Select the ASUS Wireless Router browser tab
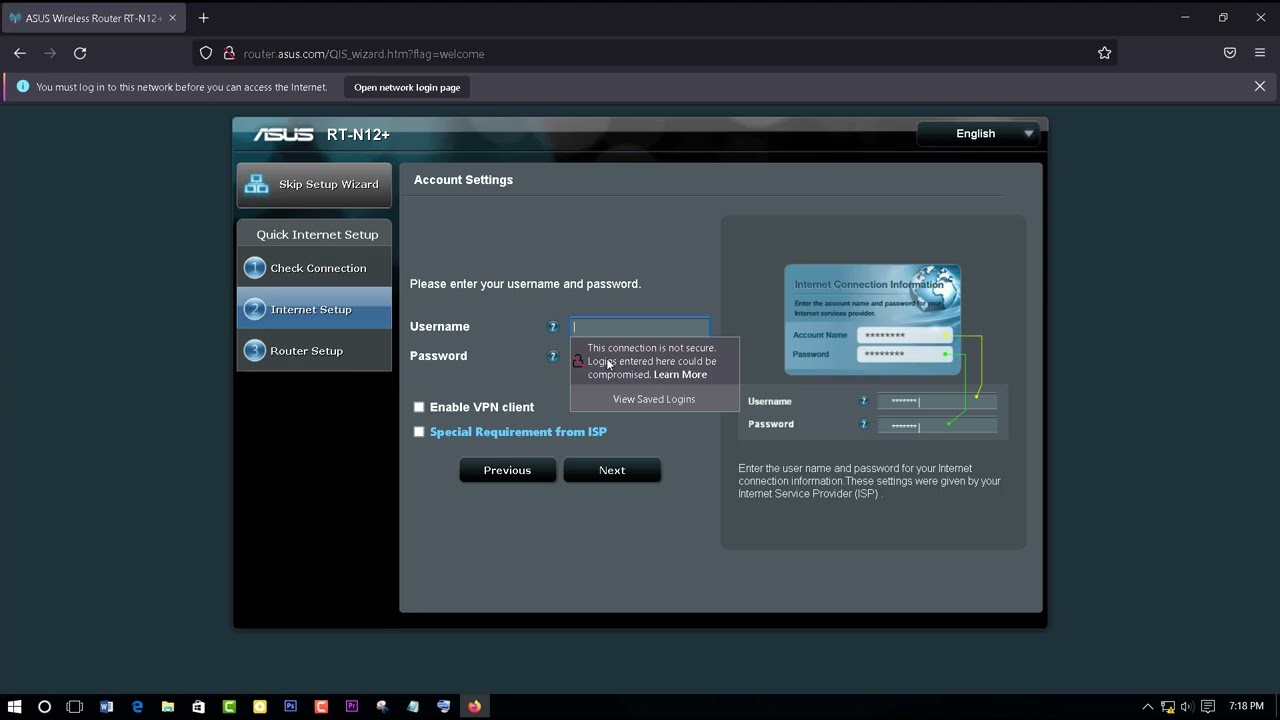 click(93, 18)
